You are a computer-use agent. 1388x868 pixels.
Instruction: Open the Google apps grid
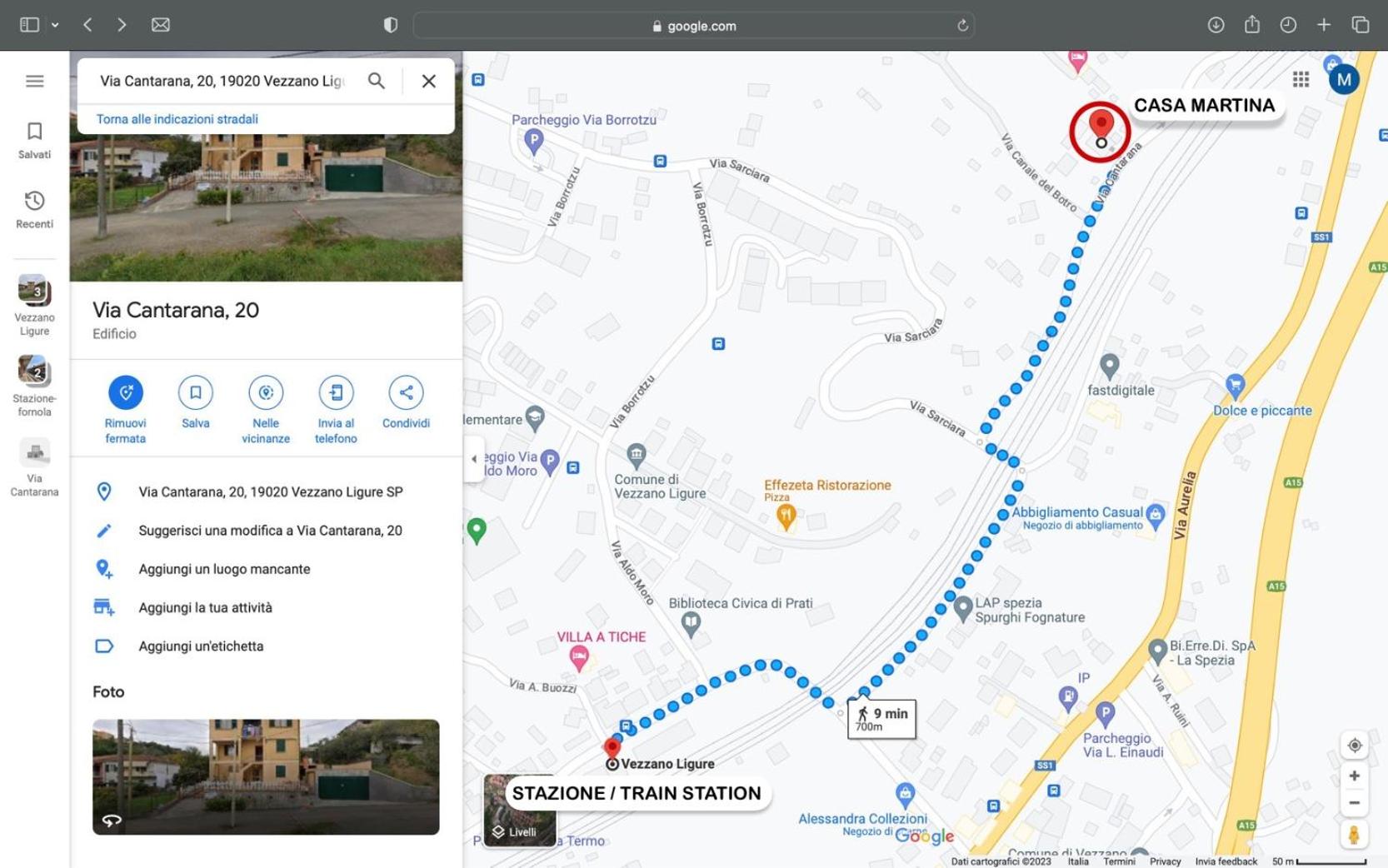[1301, 79]
